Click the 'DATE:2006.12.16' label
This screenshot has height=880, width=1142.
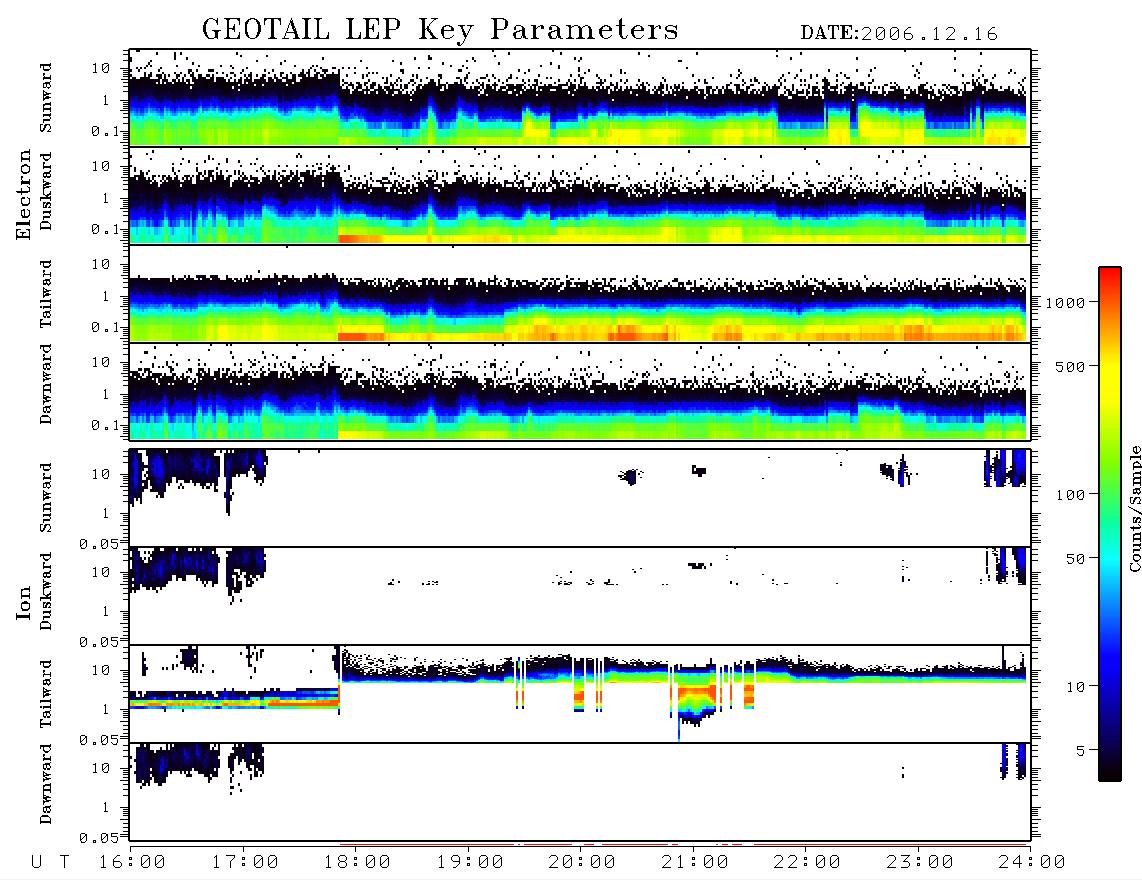click(x=899, y=34)
